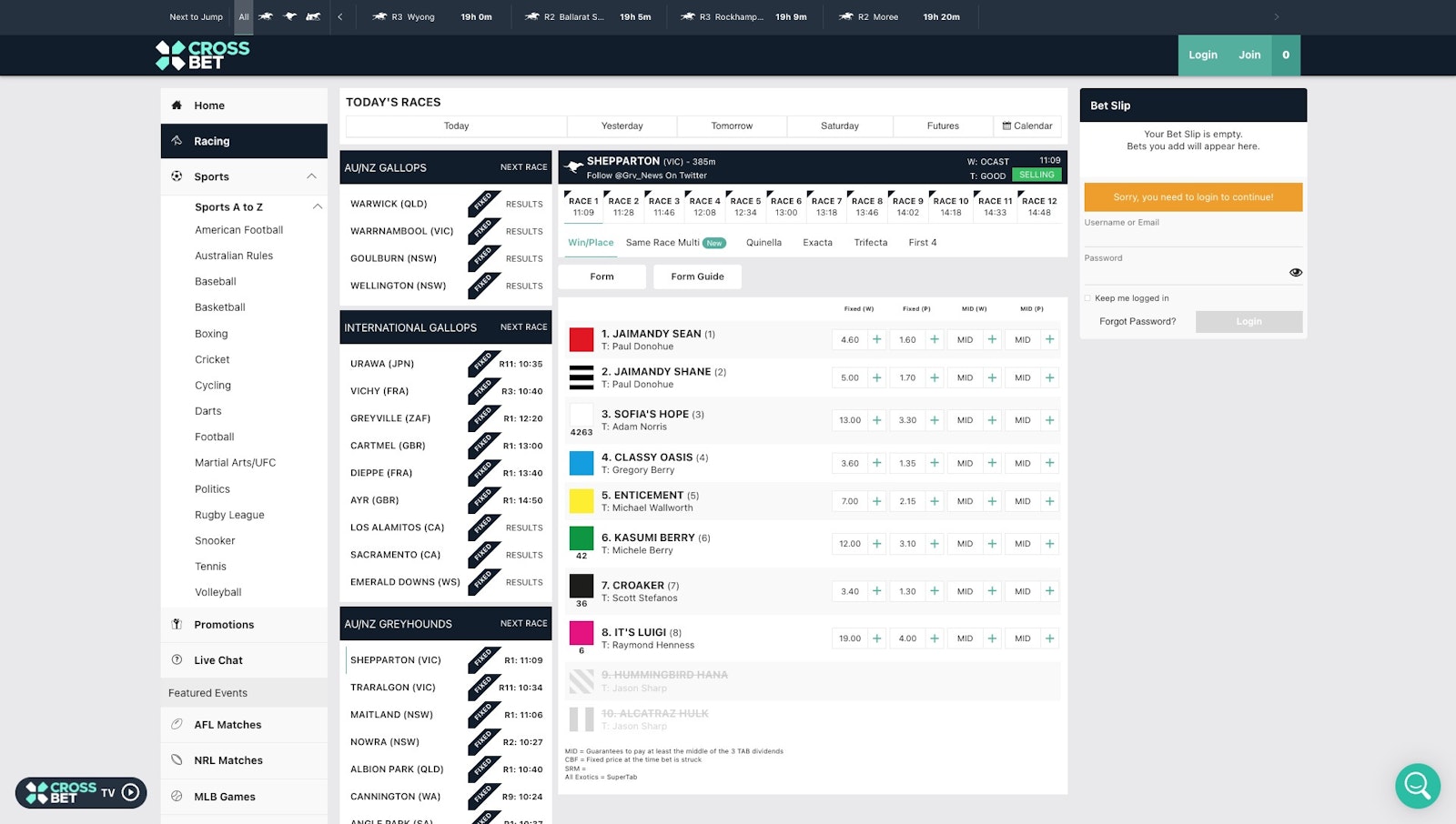This screenshot has width=1456, height=824.
Task: Click the Cross Bet logo
Action: tap(203, 55)
